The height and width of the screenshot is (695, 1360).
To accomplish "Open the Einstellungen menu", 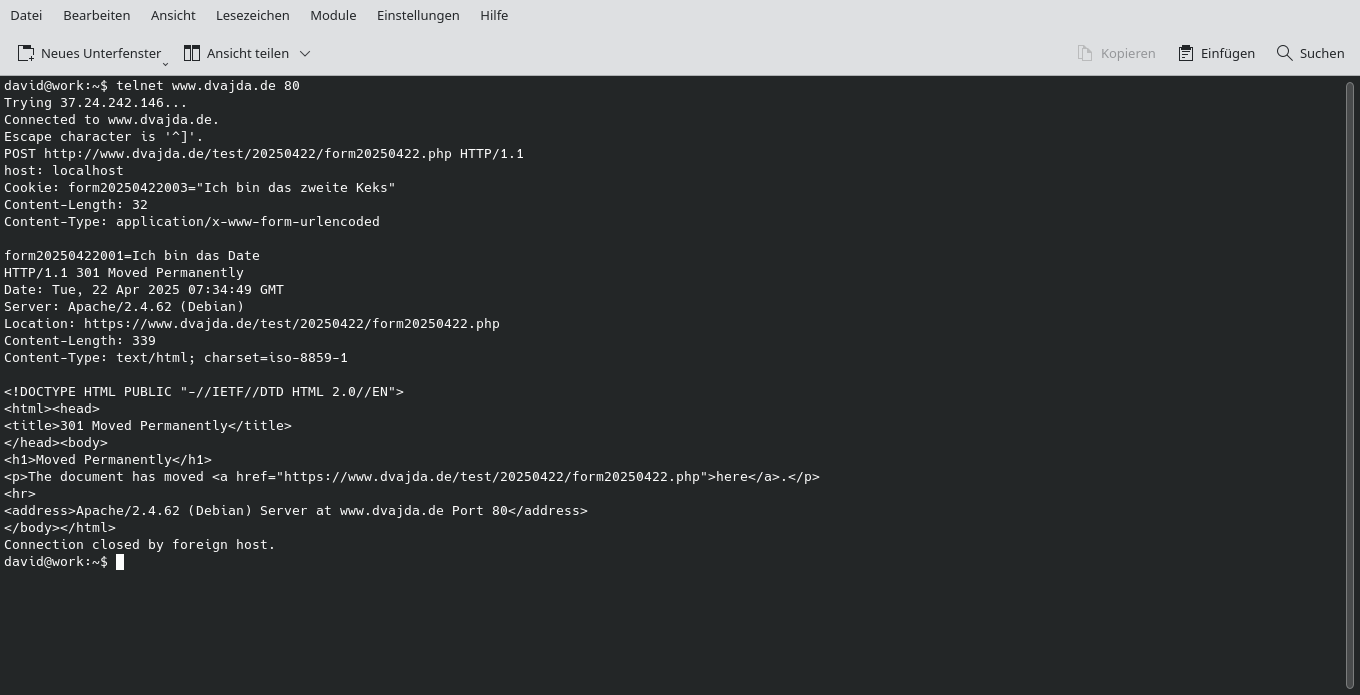I will coord(418,15).
